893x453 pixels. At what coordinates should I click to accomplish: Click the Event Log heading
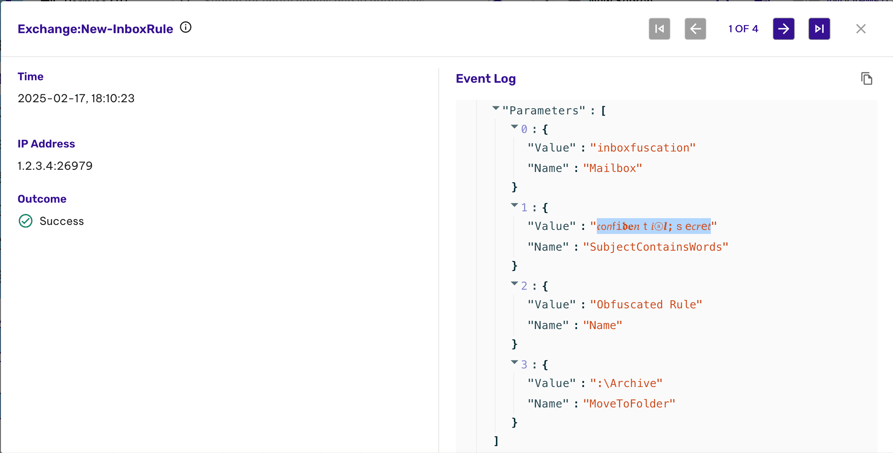pos(486,79)
